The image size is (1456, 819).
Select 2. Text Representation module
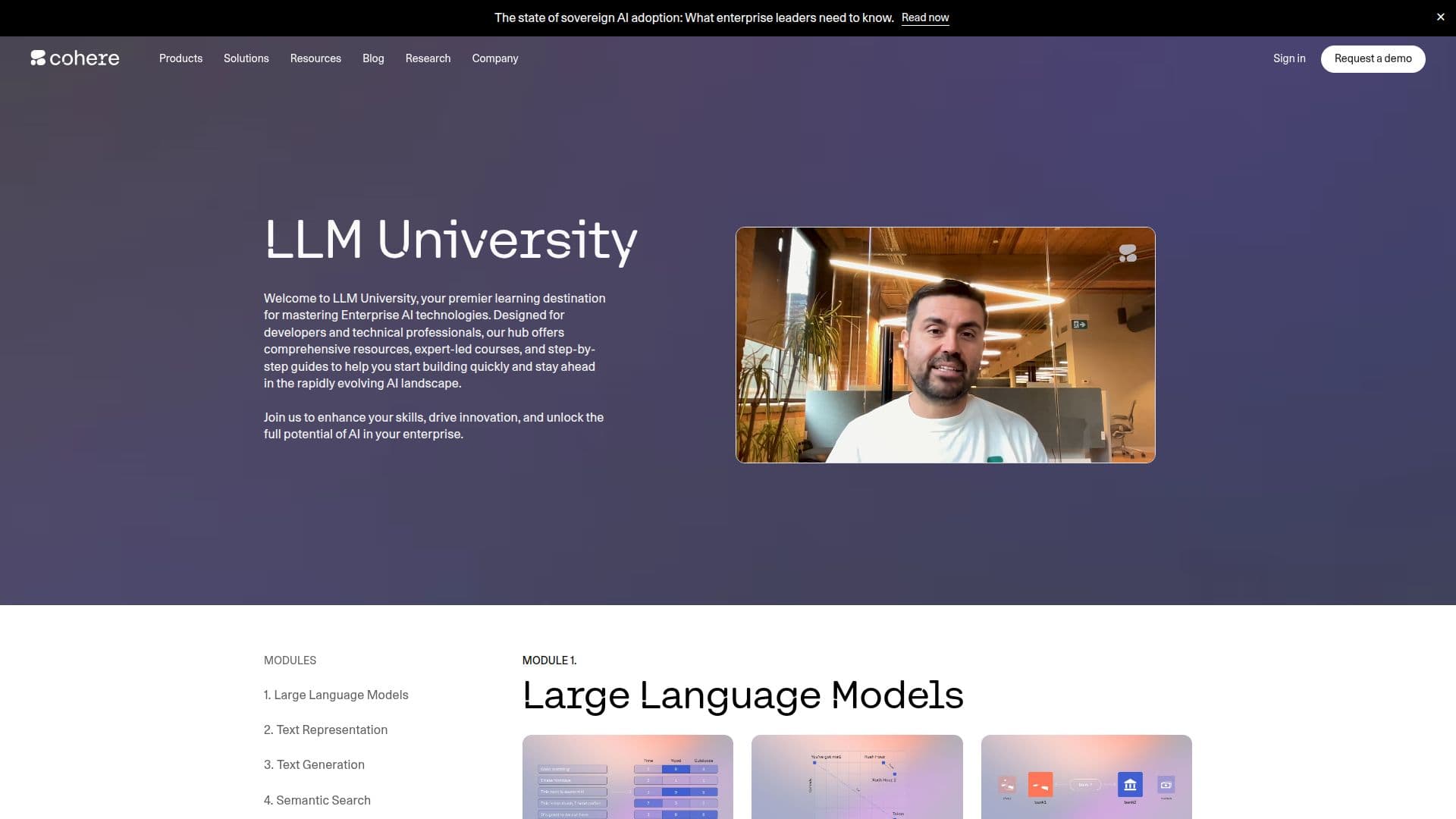pos(325,730)
